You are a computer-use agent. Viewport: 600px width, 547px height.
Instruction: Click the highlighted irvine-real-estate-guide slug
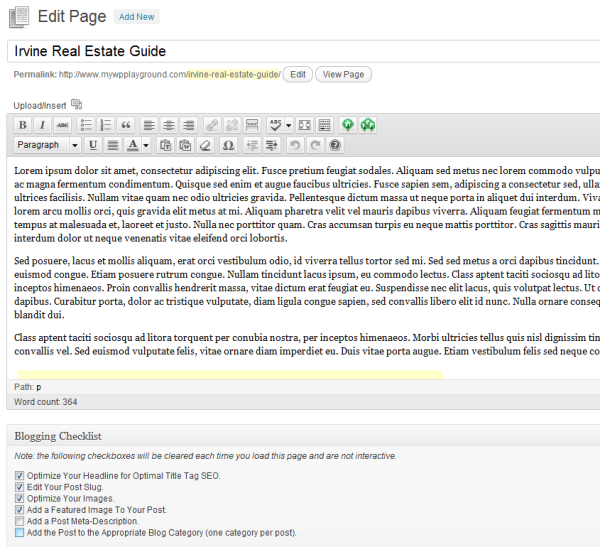pyautogui.click(x=234, y=74)
